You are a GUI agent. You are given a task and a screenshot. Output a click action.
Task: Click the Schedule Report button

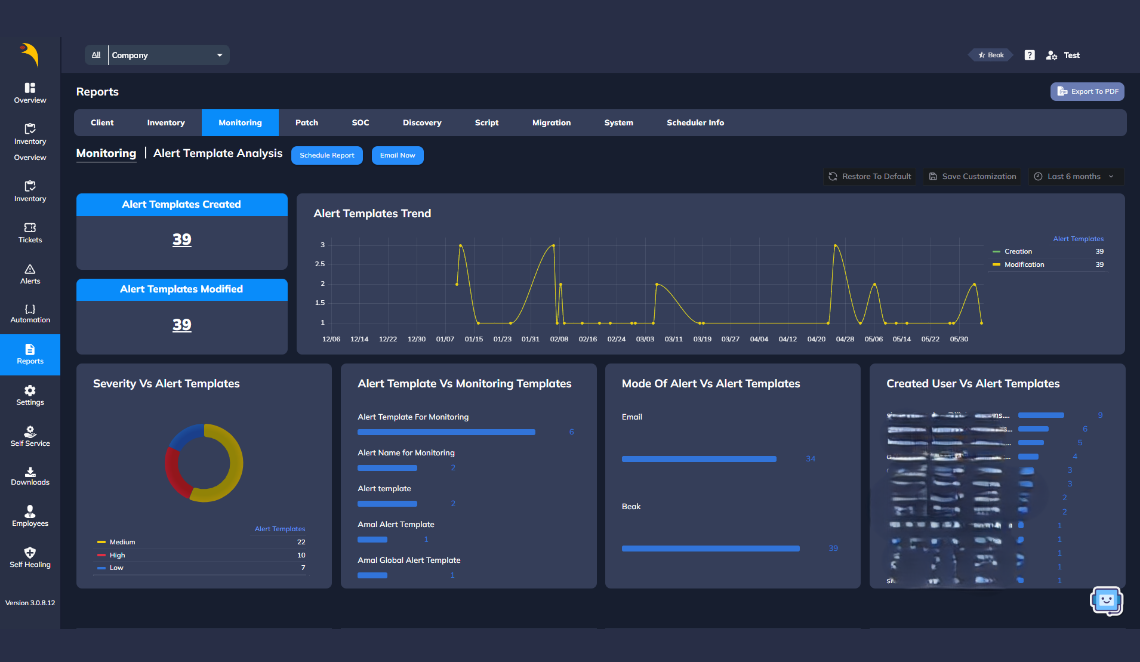(x=327, y=156)
